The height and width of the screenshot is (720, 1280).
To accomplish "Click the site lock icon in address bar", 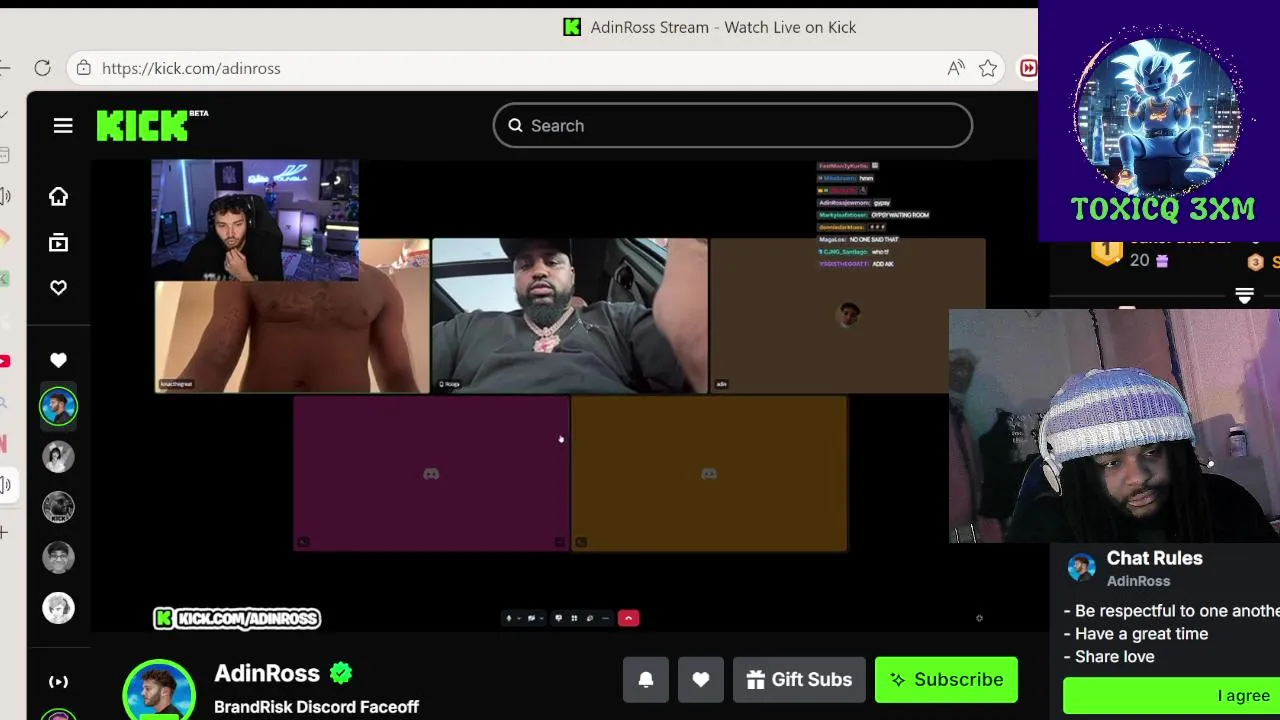I will (84, 68).
